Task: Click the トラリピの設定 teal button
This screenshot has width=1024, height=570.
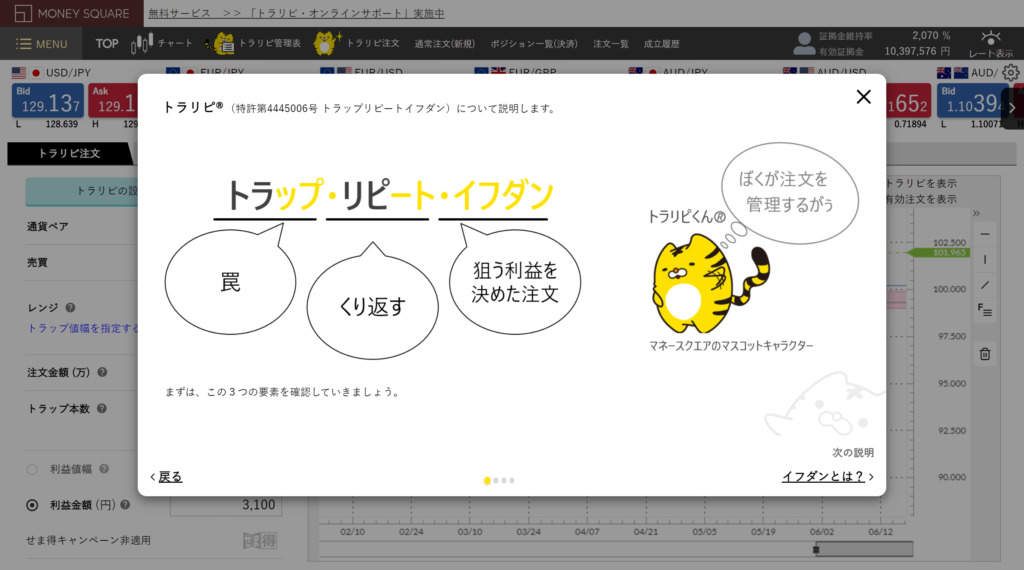Action: click(x=82, y=191)
